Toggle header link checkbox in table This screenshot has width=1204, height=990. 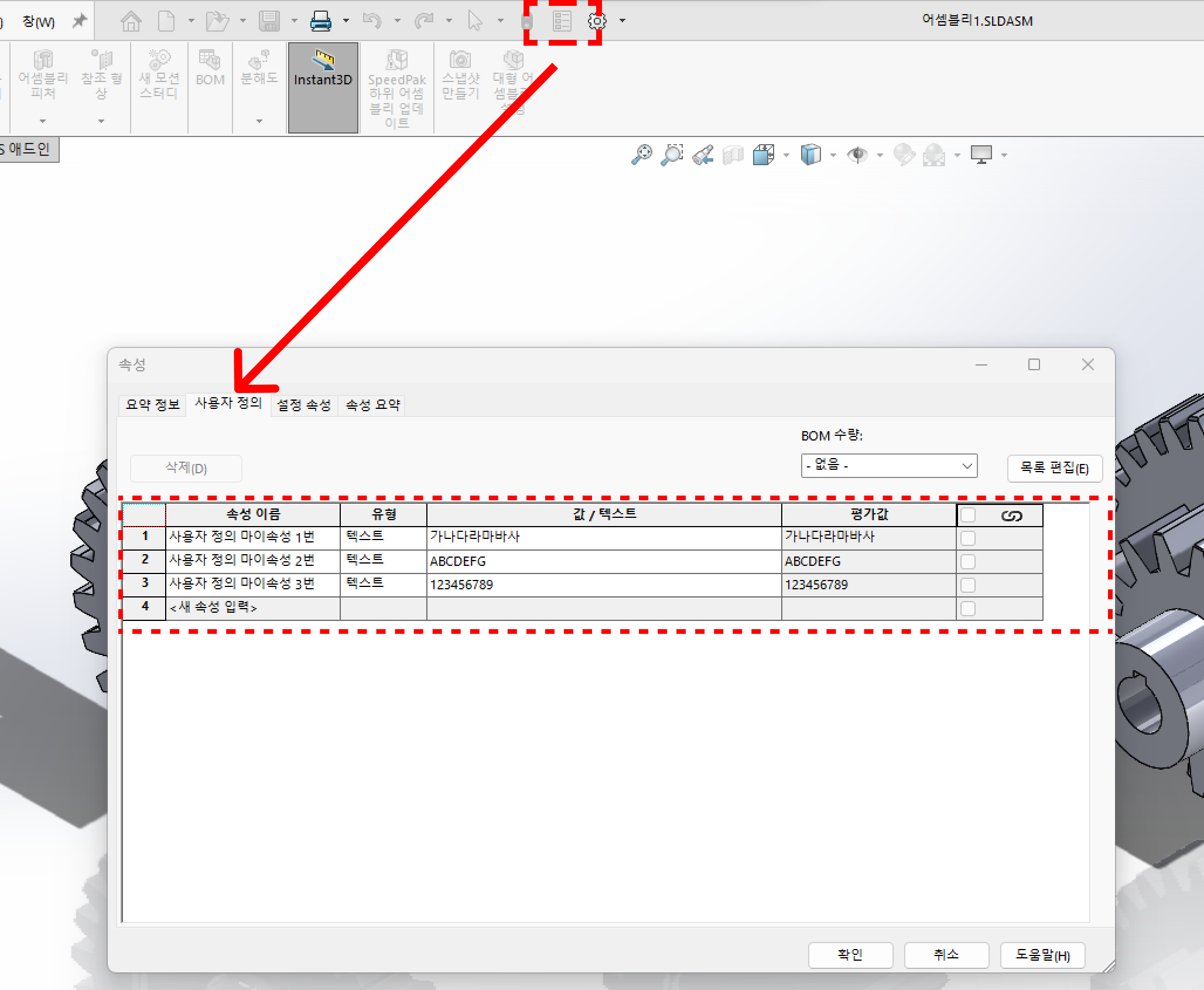(x=968, y=515)
